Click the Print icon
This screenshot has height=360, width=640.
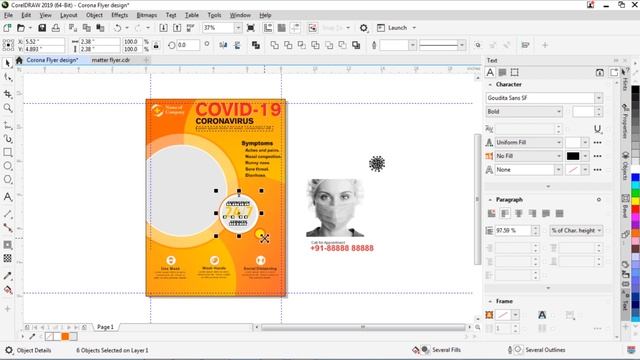pos(56,28)
